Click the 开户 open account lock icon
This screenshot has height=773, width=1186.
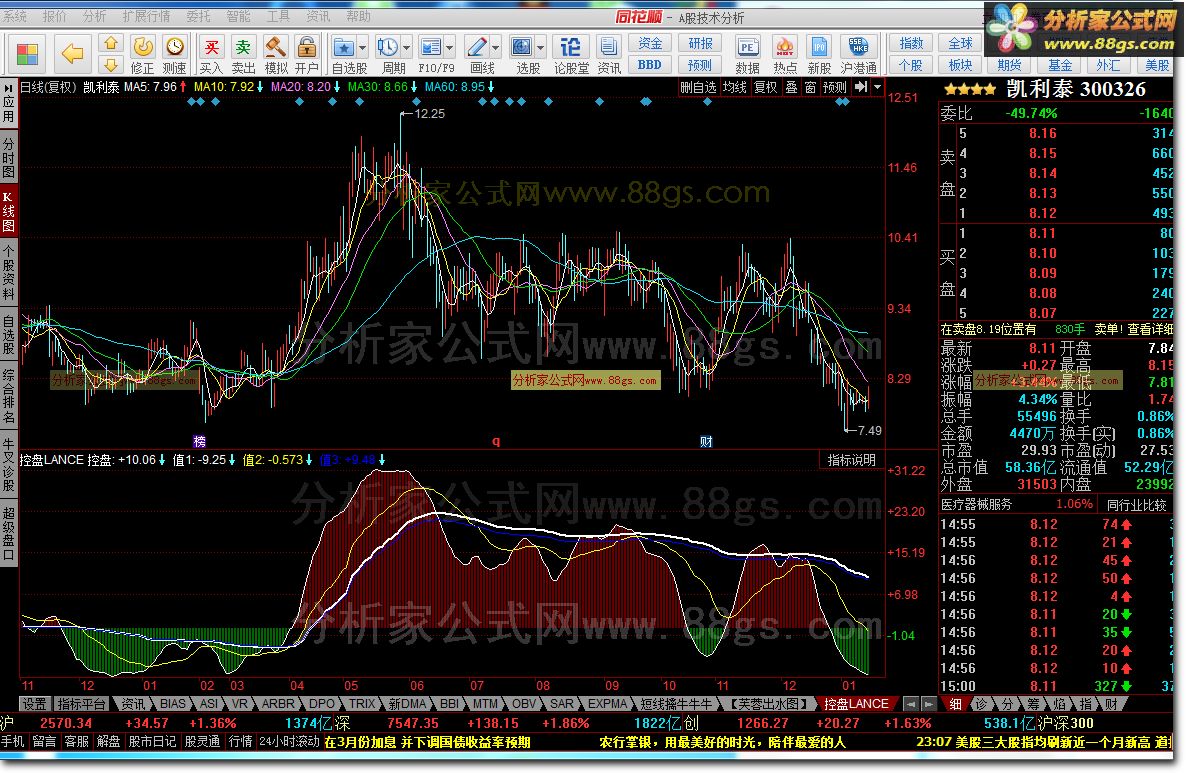click(306, 55)
